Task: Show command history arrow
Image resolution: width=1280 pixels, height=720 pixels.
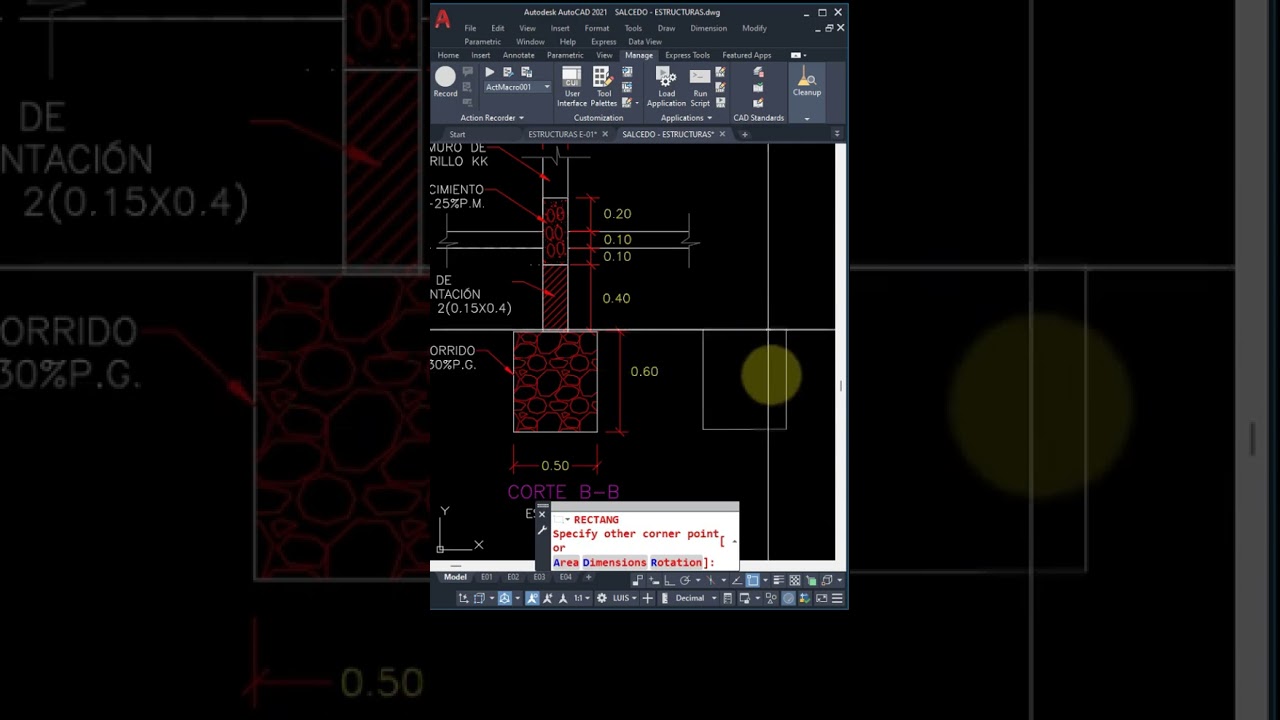Action: [x=734, y=541]
